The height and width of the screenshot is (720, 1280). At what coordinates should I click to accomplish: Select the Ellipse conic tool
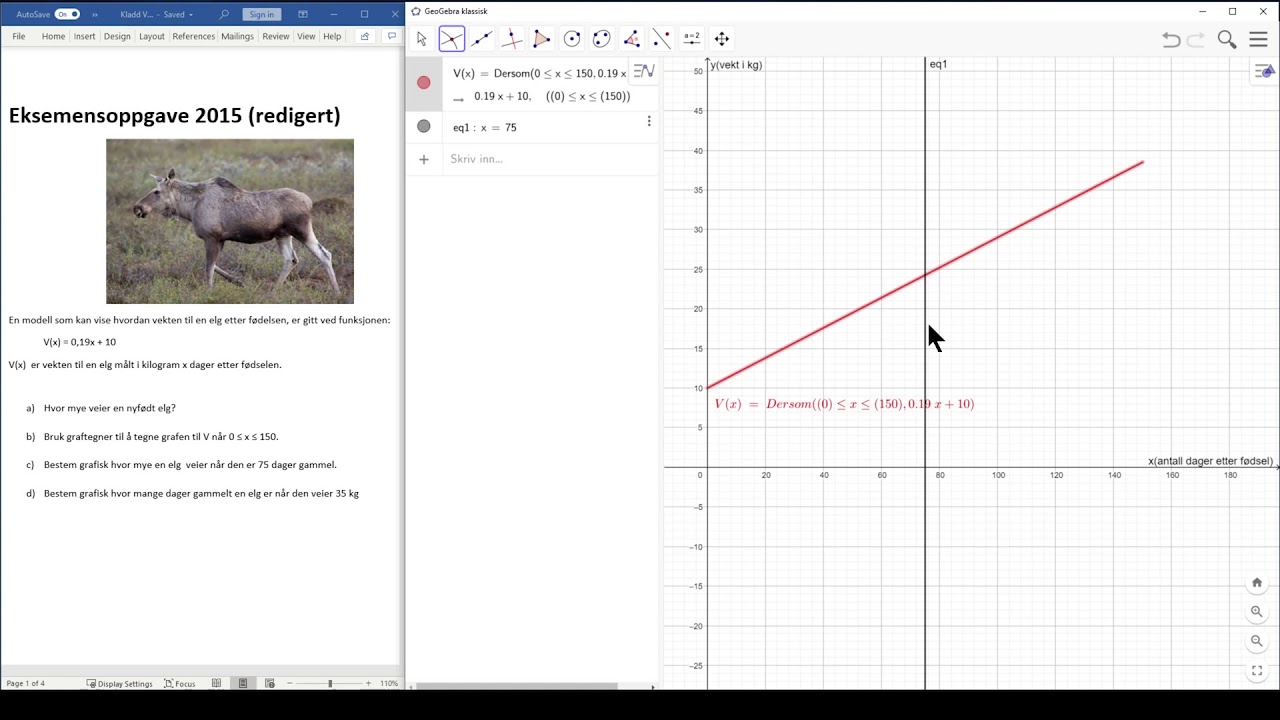(602, 39)
